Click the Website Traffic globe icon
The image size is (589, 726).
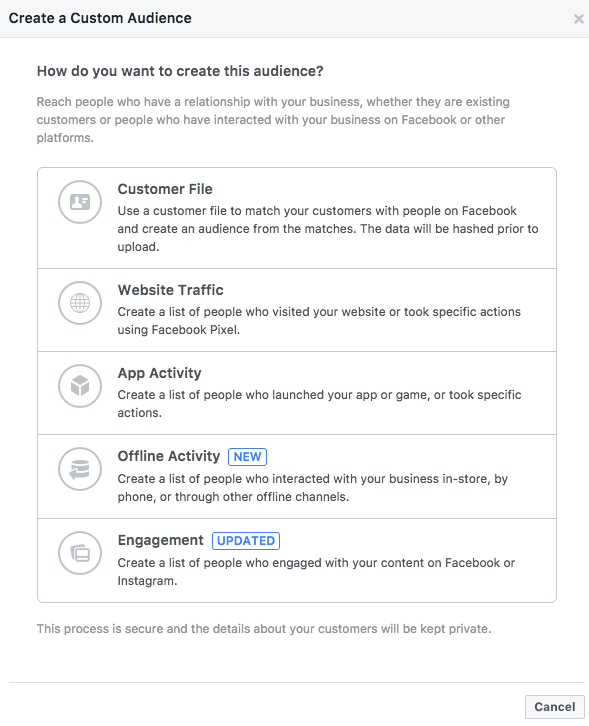[x=80, y=303]
